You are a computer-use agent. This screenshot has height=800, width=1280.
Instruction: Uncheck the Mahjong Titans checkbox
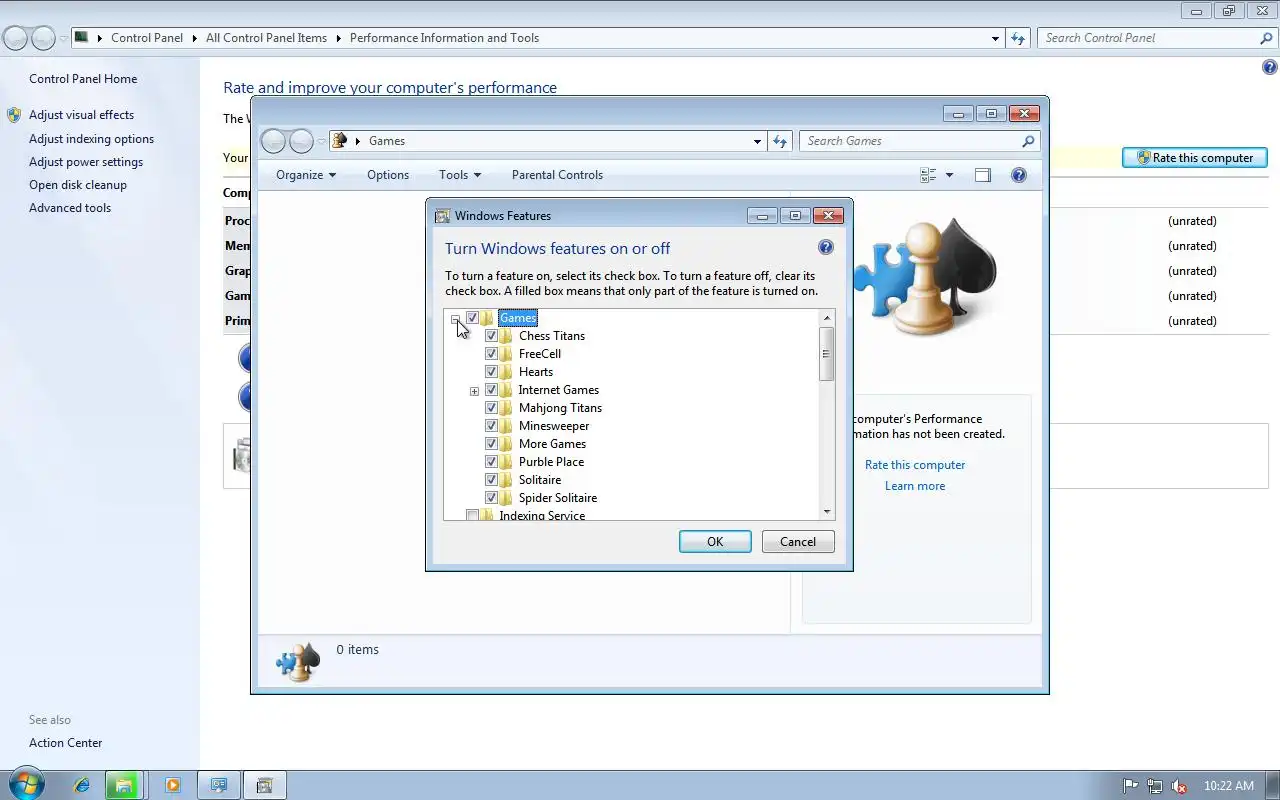click(491, 408)
